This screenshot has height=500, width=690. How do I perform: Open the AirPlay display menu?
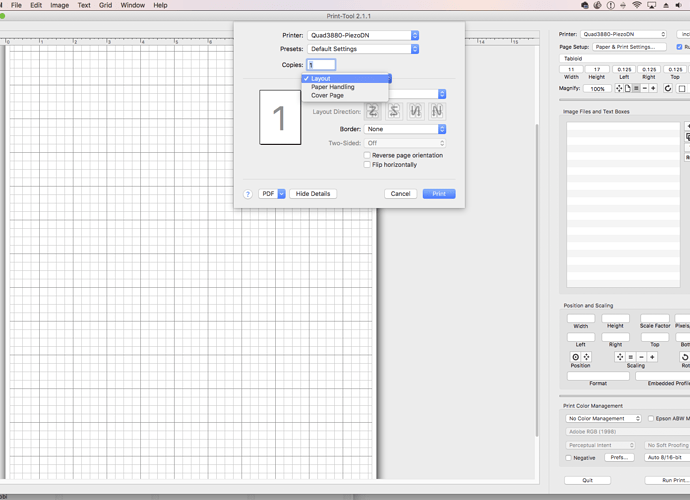[652, 5]
